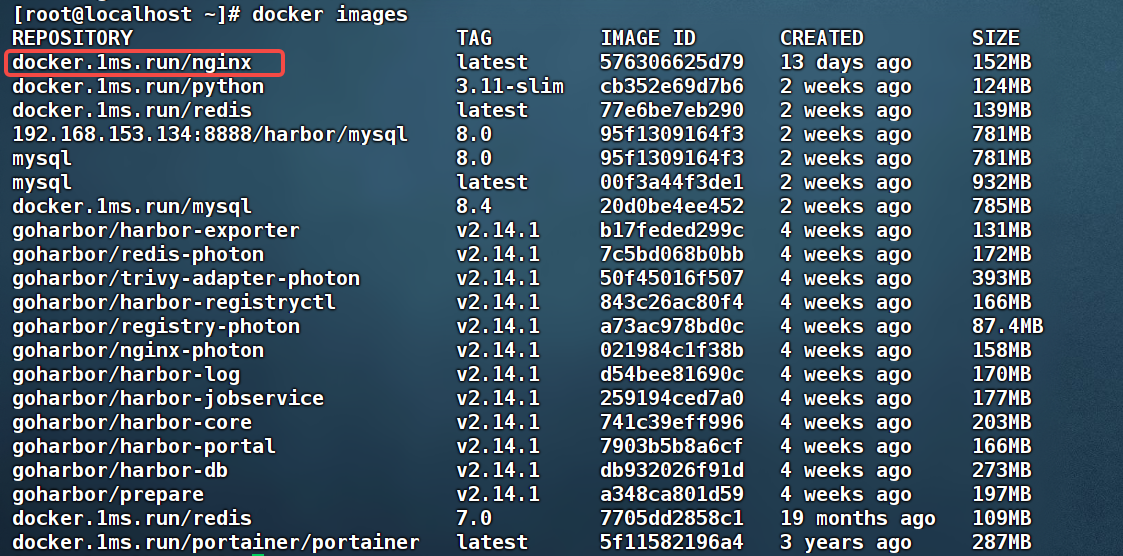Select image ID a348ca801d59

[x=672, y=494]
